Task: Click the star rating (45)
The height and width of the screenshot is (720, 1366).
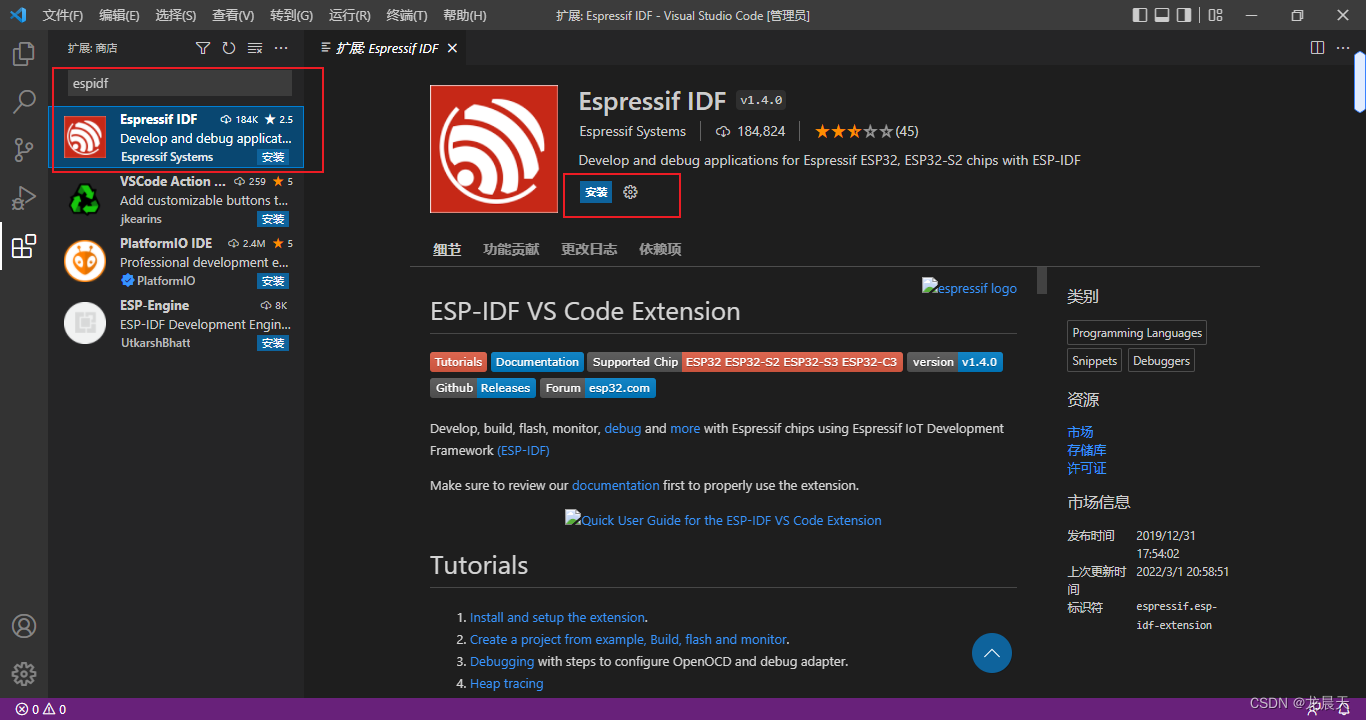Action: (867, 131)
